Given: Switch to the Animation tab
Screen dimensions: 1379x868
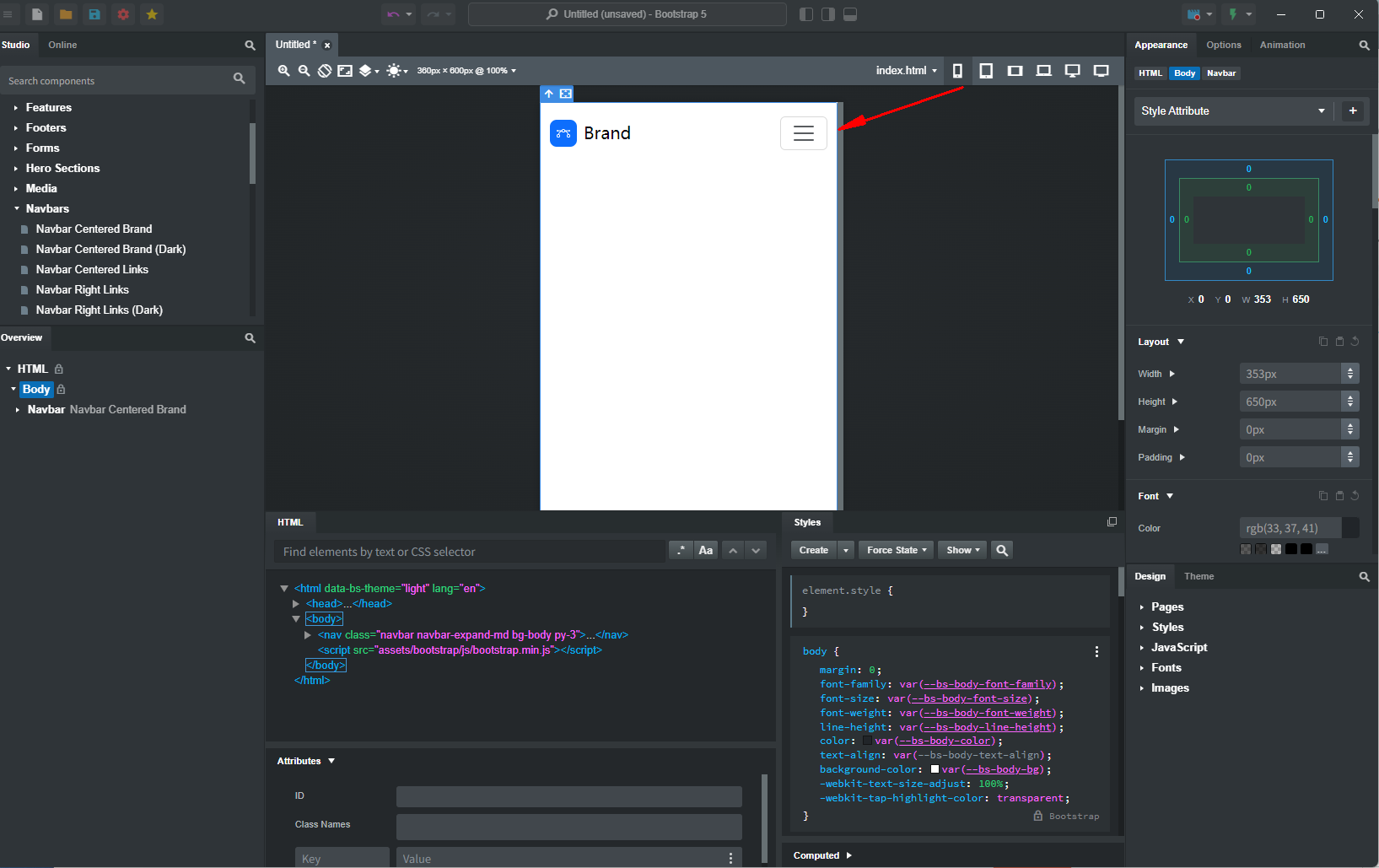Looking at the screenshot, I should tap(1282, 46).
